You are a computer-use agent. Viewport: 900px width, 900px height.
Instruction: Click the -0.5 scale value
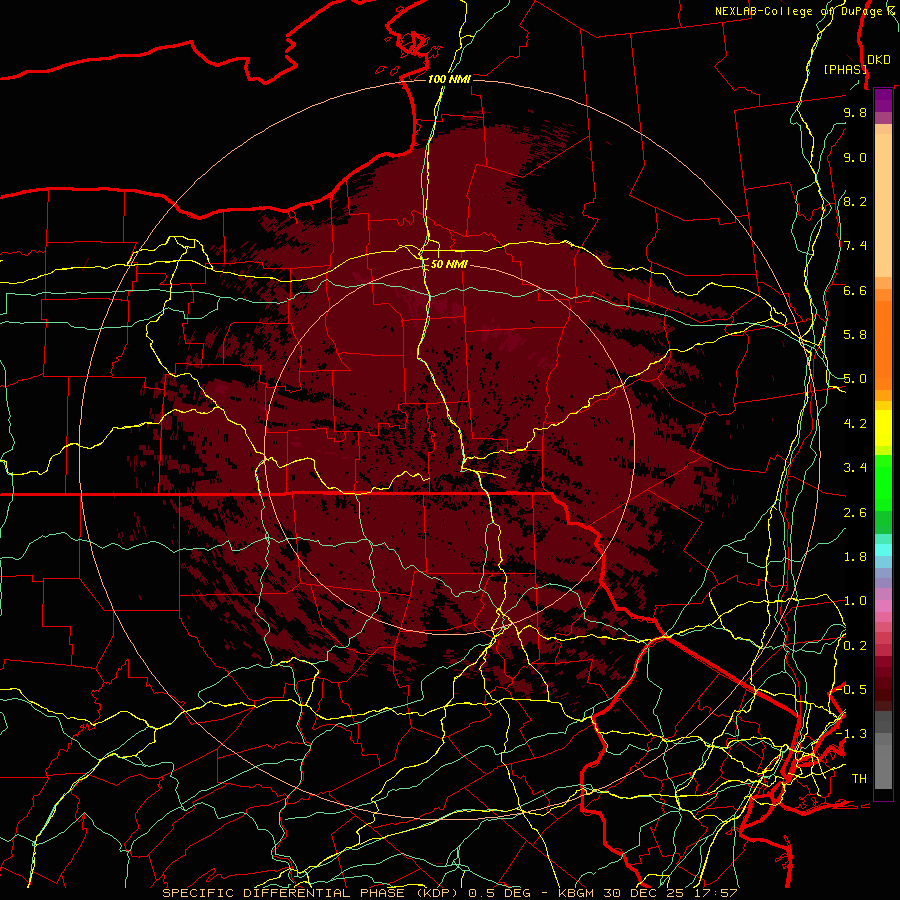[852, 690]
